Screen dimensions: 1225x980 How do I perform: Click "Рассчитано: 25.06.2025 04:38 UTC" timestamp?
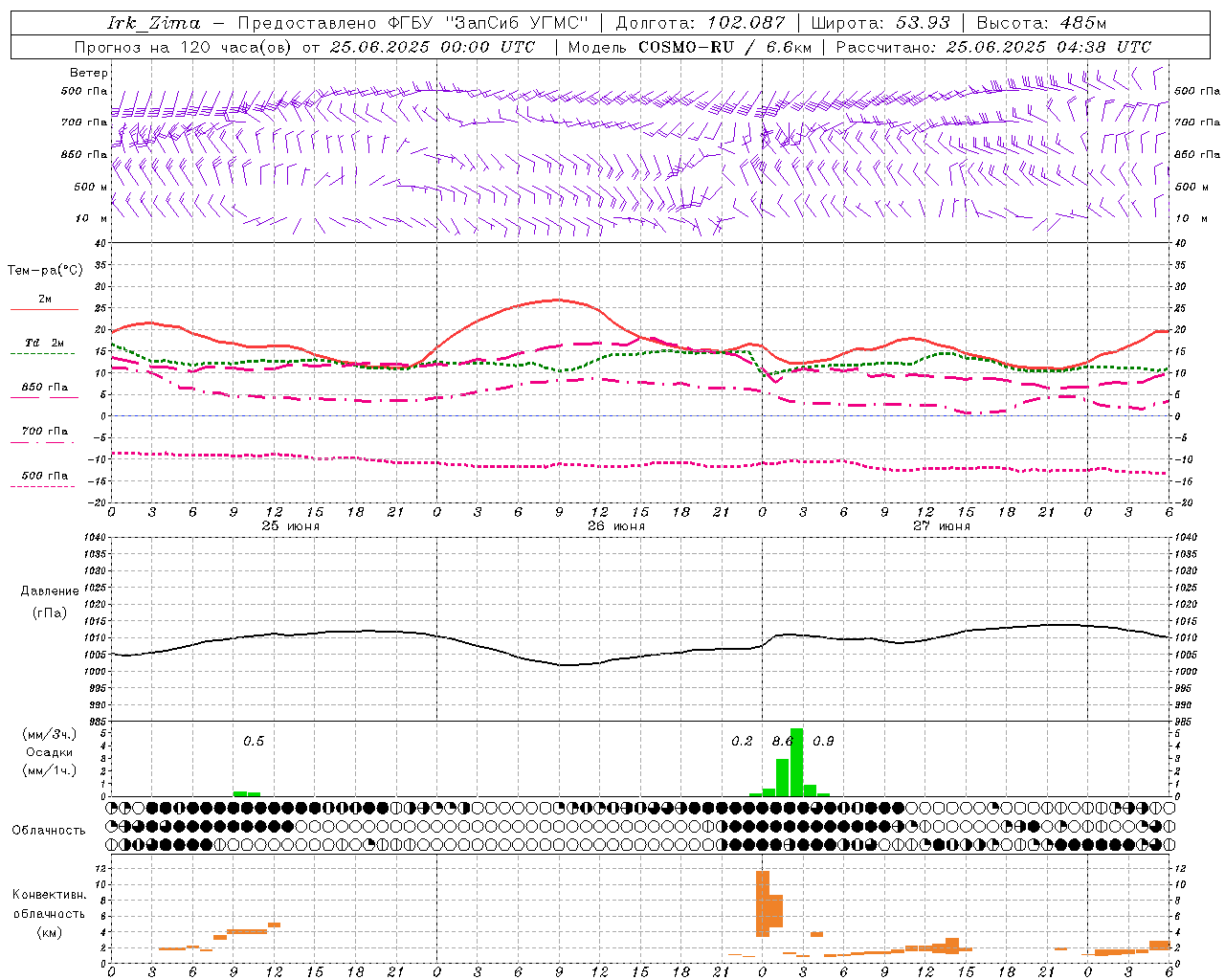pyautogui.click(x=993, y=47)
